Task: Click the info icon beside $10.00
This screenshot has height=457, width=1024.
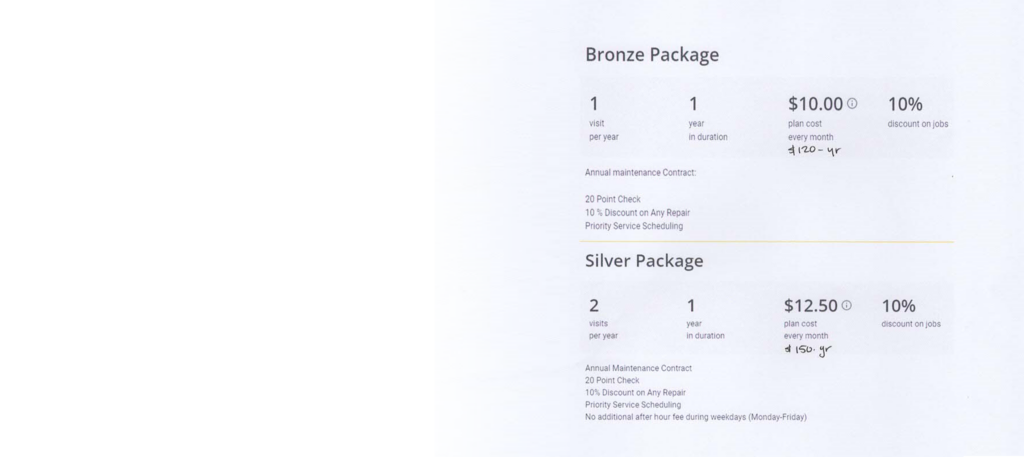Action: tap(852, 103)
